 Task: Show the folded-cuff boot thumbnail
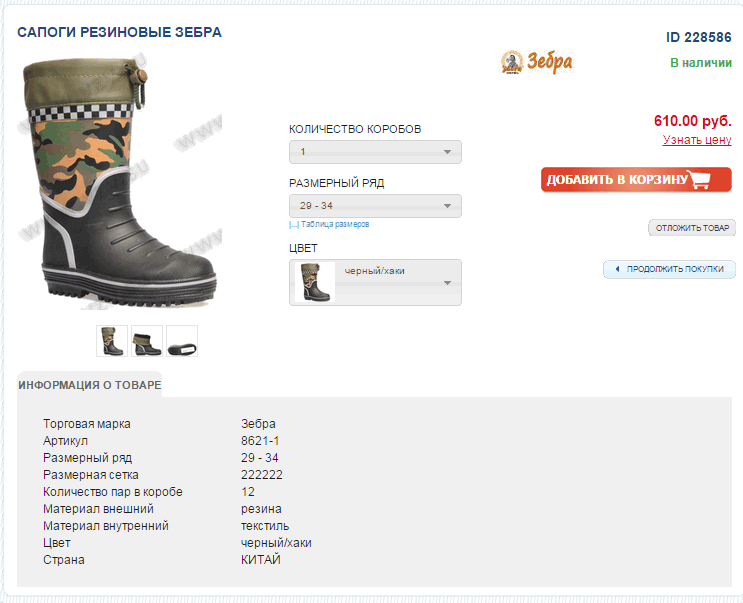click(x=147, y=341)
